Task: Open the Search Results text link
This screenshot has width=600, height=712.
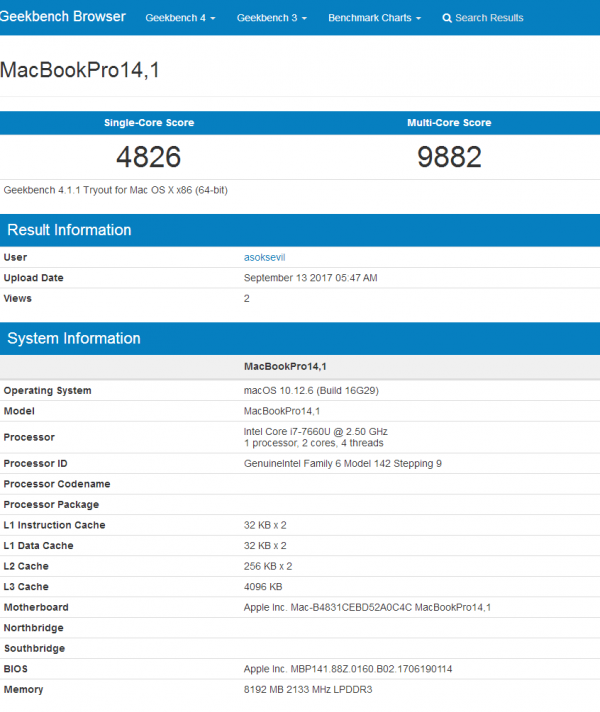Action: (x=489, y=18)
